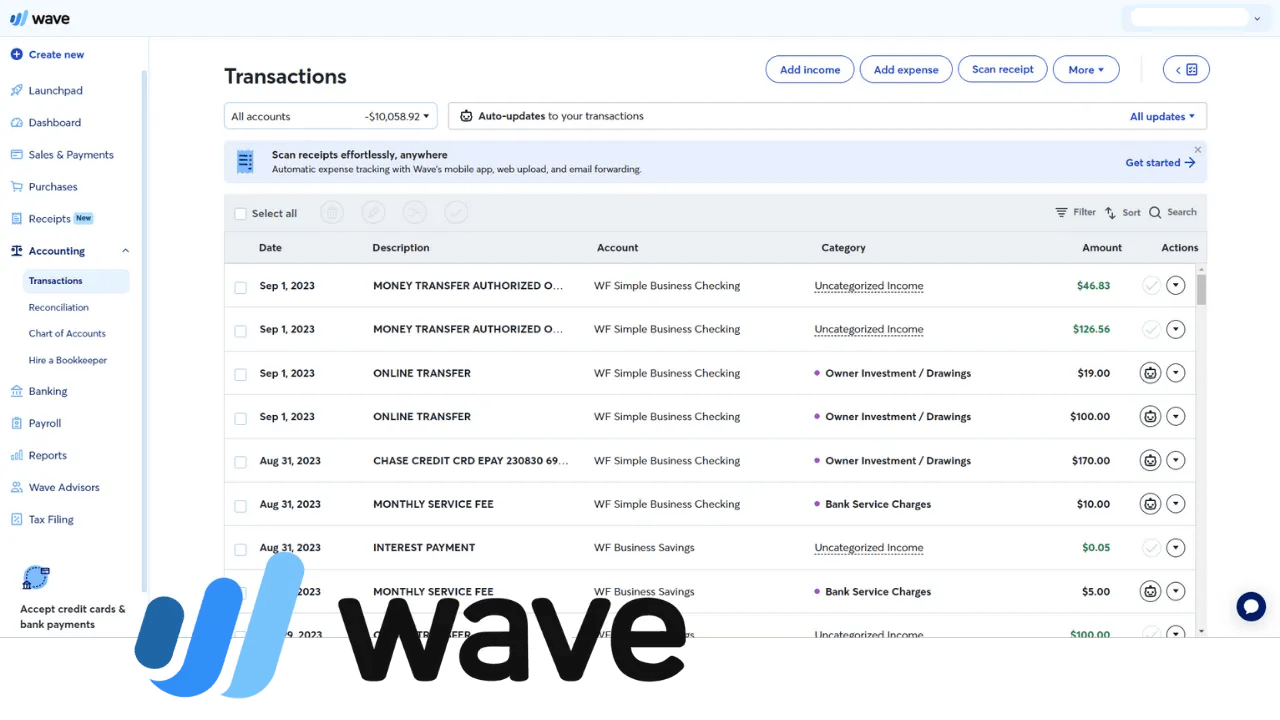Click robot auto-update icon on $19.00 row
Image resolution: width=1280 pixels, height=720 pixels.
tap(1151, 373)
